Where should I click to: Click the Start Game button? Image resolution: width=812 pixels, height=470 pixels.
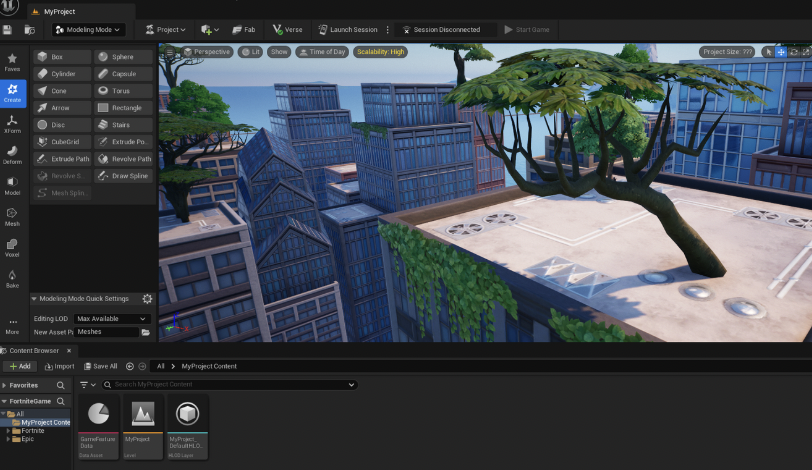coord(527,30)
